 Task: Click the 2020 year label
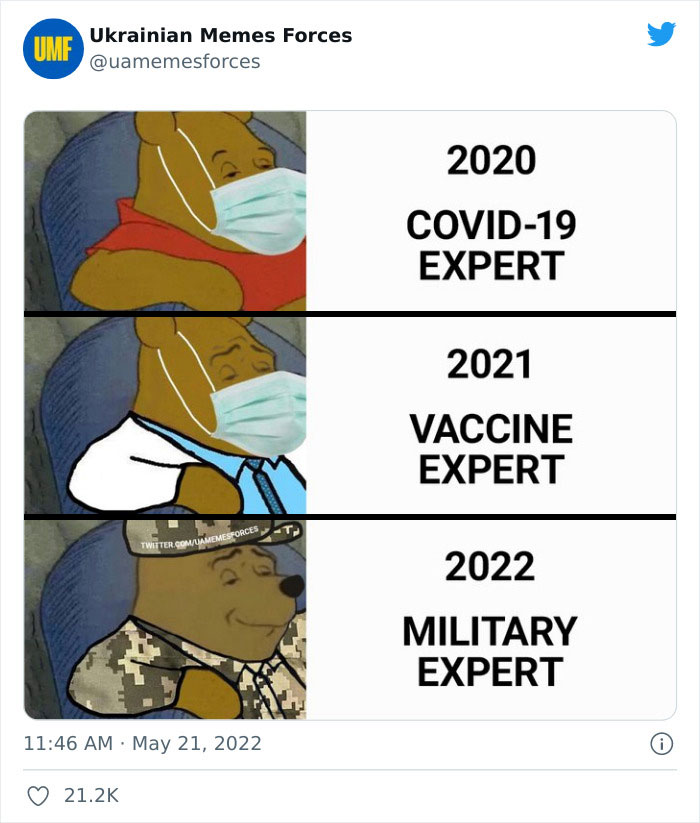point(490,159)
